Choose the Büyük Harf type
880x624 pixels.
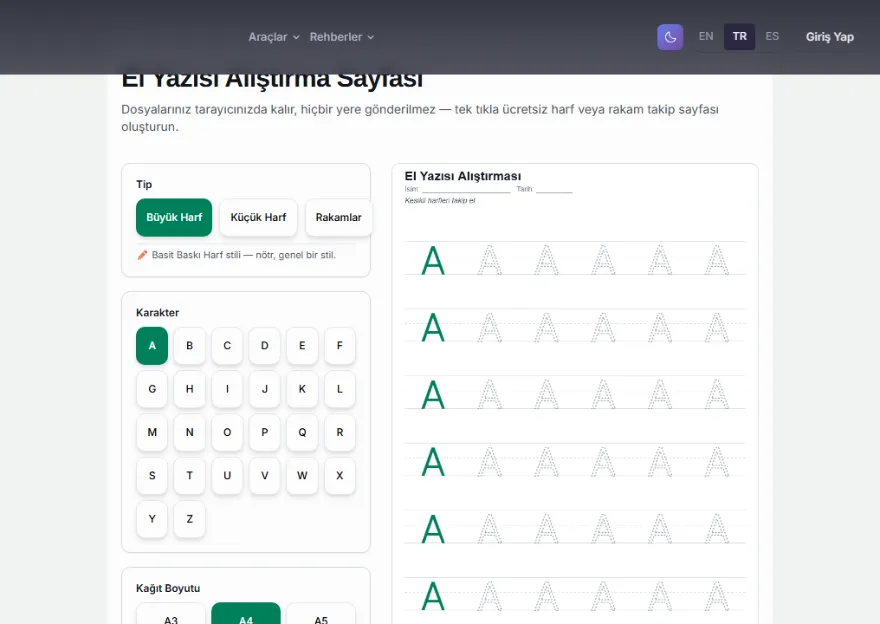click(x=174, y=217)
